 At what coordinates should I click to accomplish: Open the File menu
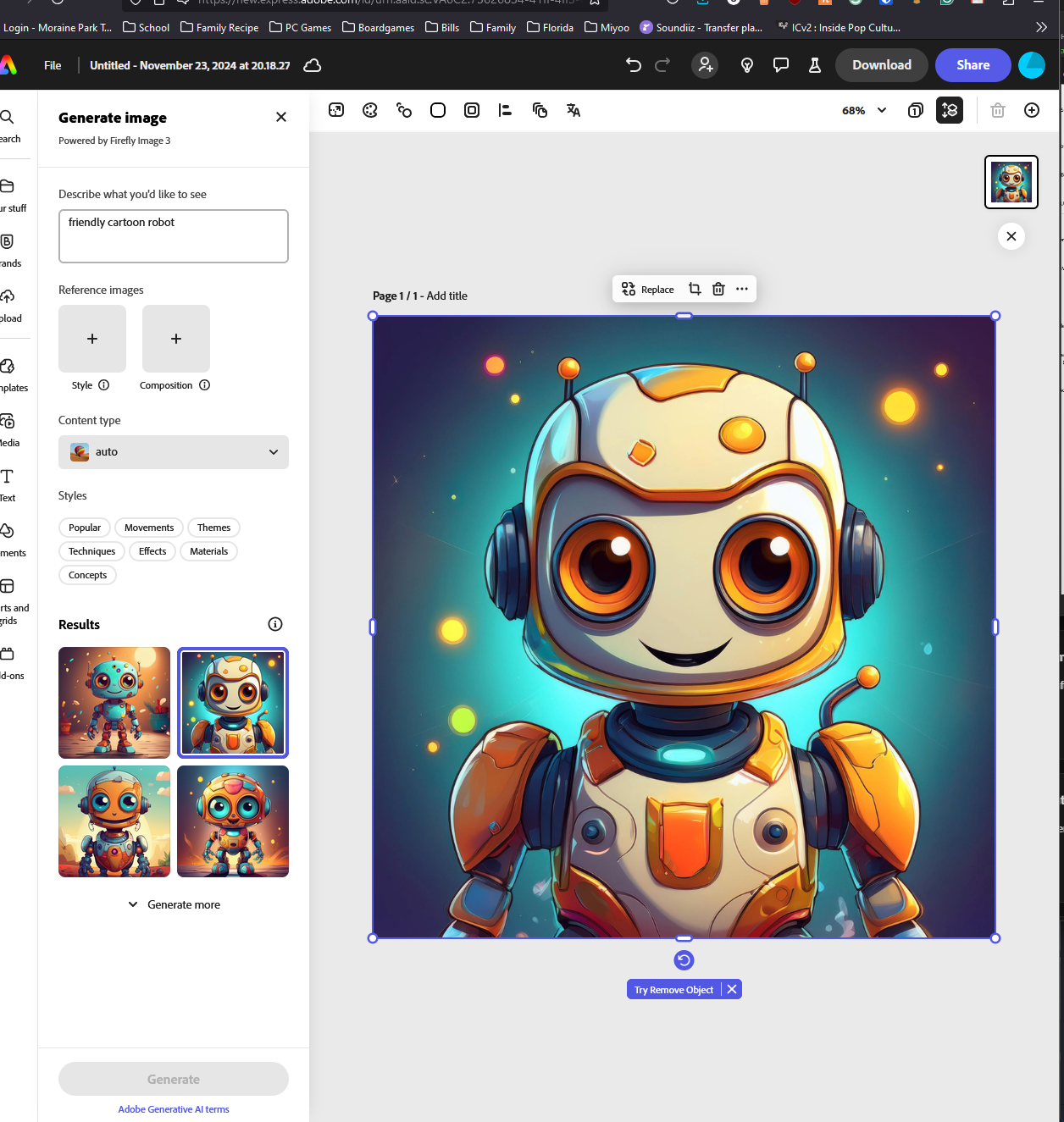click(53, 65)
